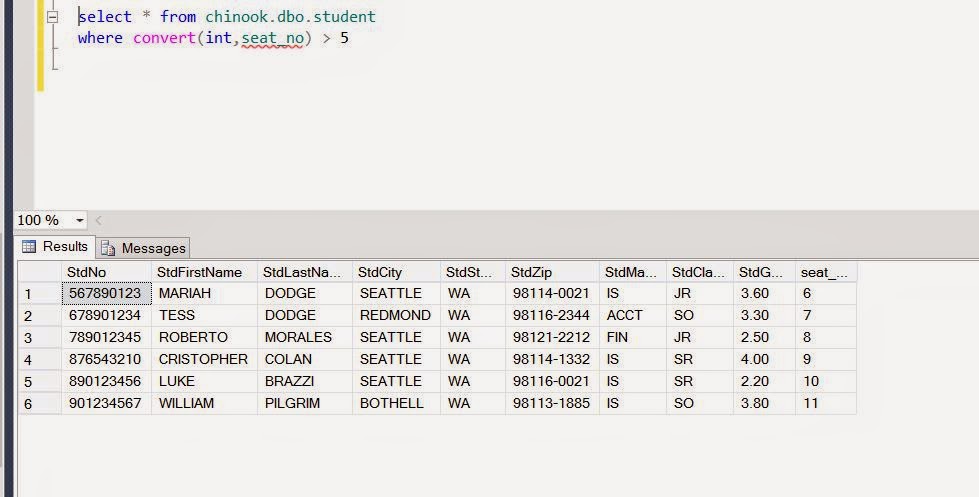Click zip cell 98114-1332

pyautogui.click(x=552, y=359)
